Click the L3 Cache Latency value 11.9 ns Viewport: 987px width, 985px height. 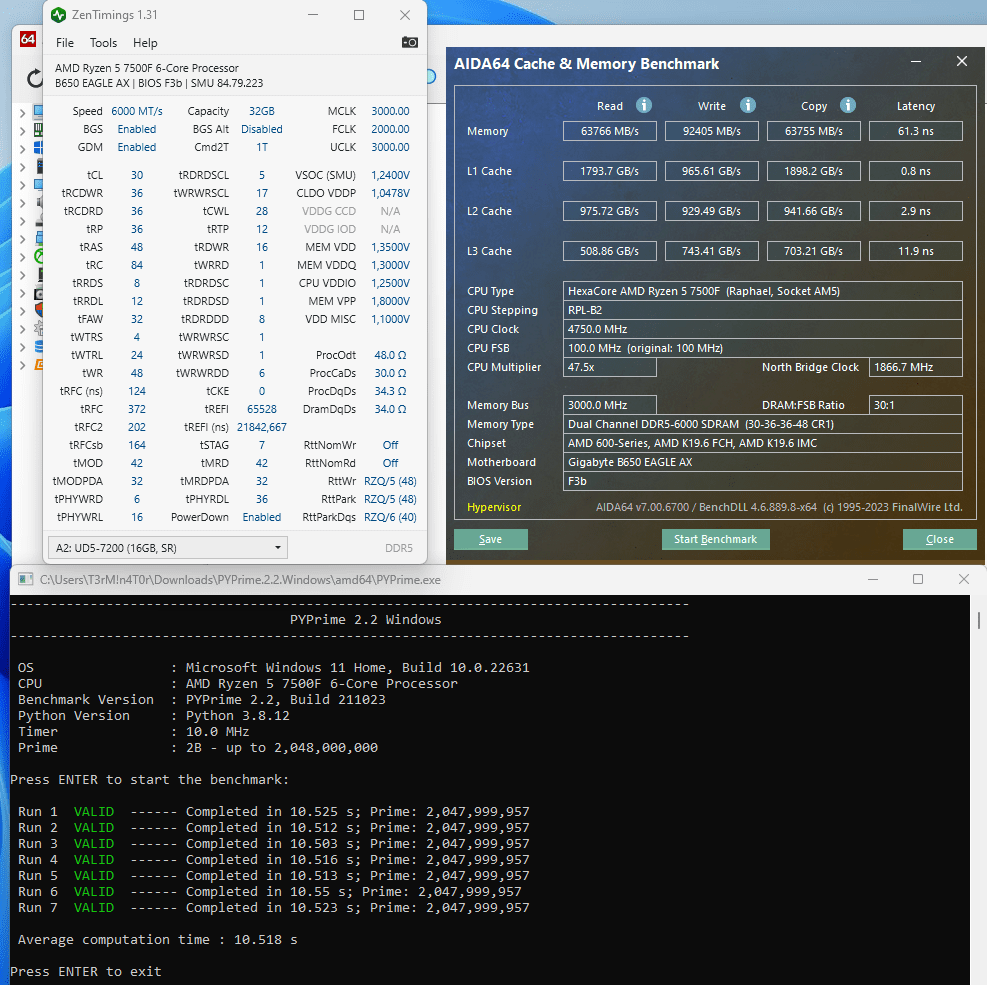tap(915, 251)
